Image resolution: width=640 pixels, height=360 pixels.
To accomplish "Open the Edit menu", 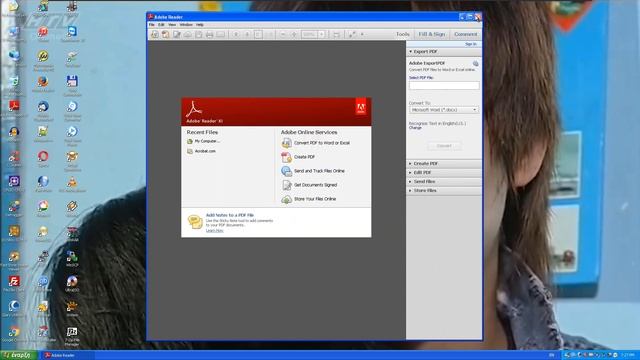I will [161, 25].
